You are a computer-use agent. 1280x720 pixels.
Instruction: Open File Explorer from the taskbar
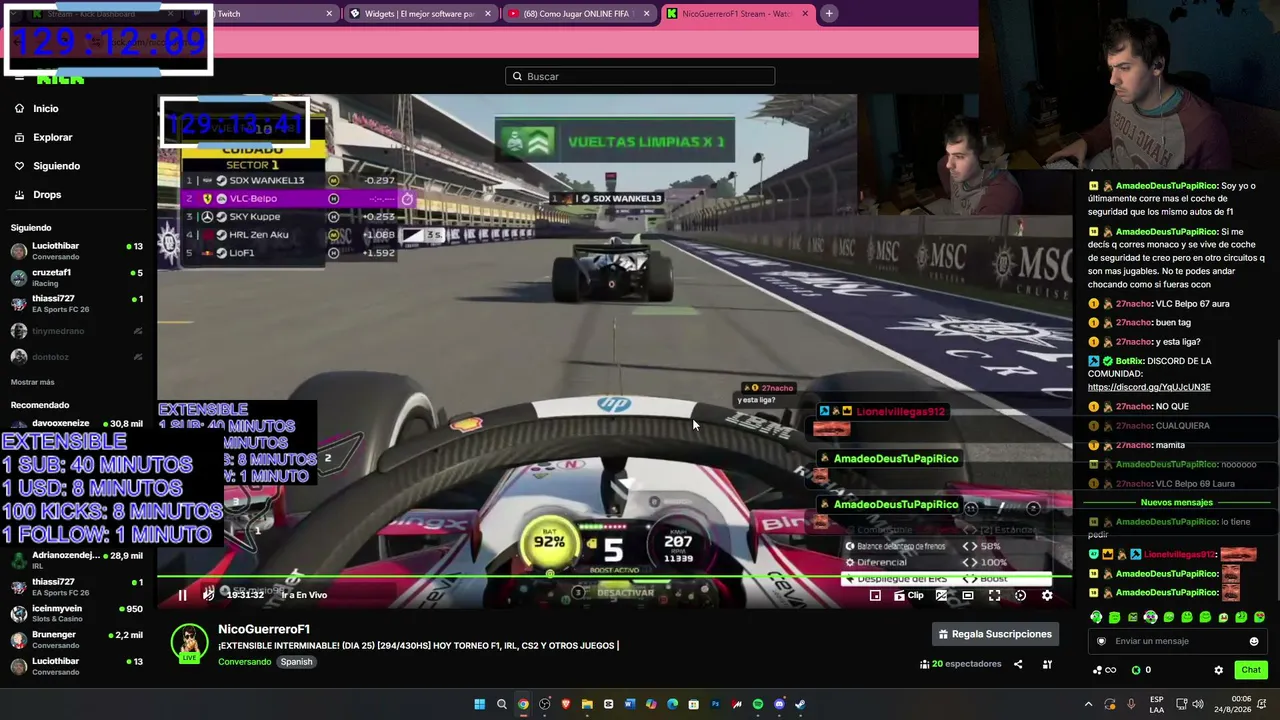pos(587,704)
